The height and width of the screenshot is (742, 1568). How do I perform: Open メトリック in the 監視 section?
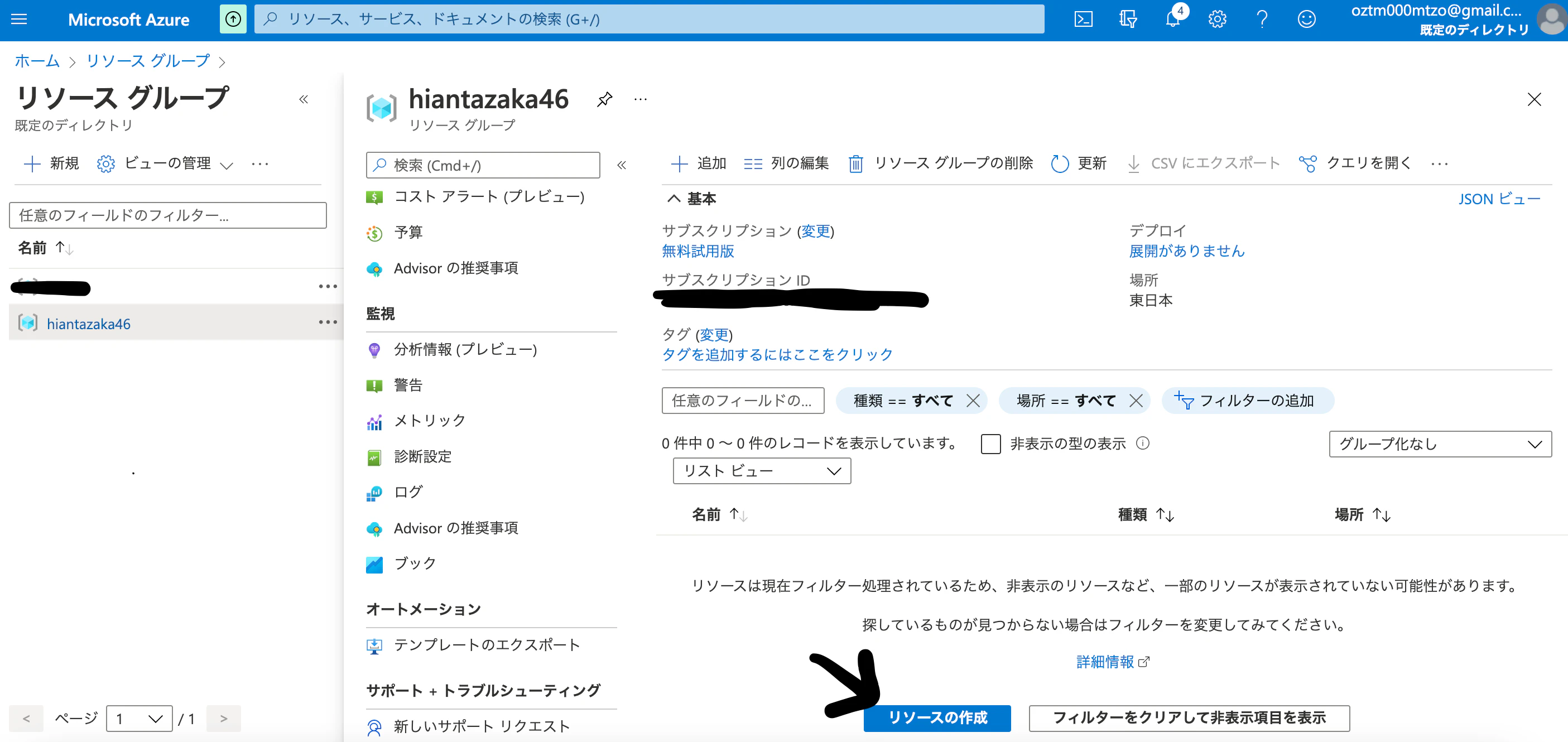coord(428,420)
